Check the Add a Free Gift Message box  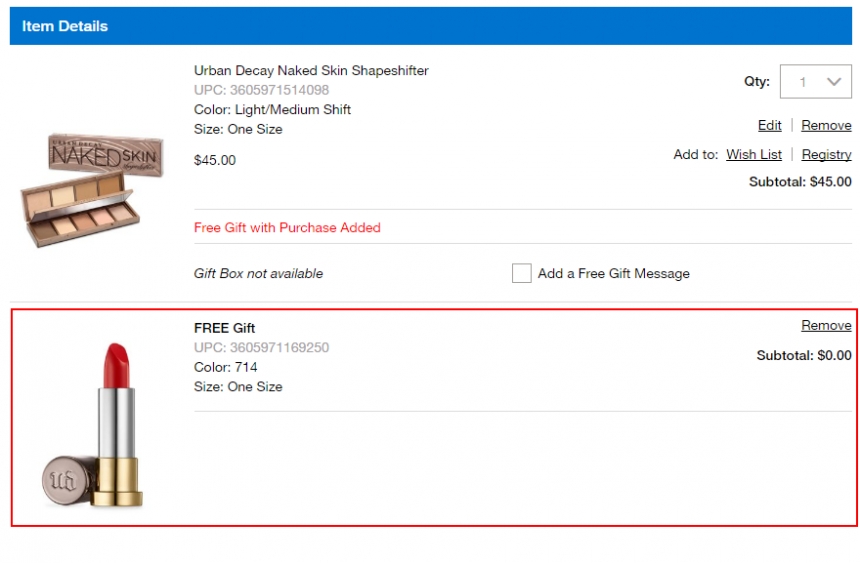pyautogui.click(x=521, y=273)
